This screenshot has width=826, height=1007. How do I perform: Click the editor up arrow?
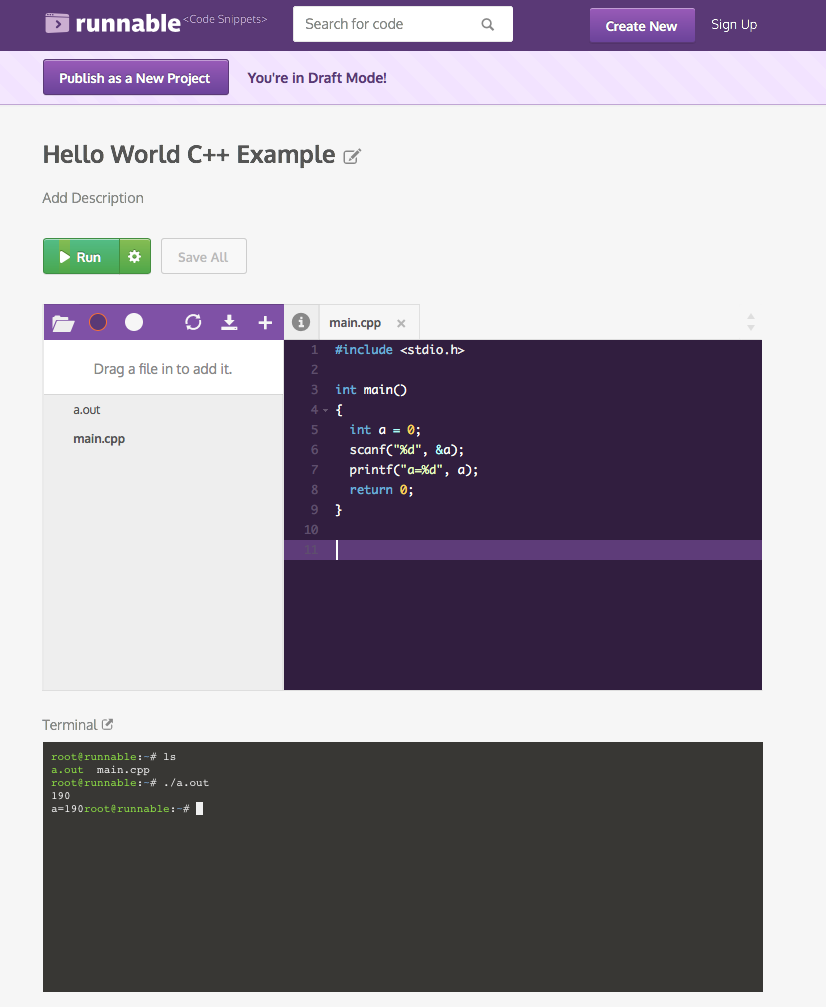[x=751, y=317]
